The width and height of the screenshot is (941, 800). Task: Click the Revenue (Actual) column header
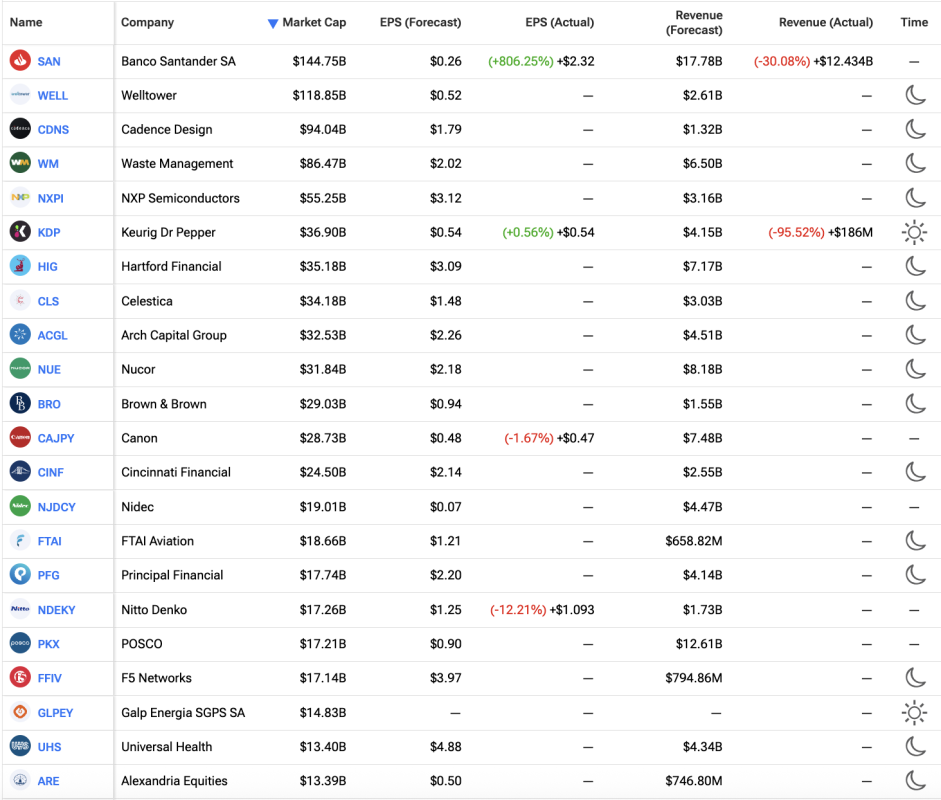pos(825,22)
